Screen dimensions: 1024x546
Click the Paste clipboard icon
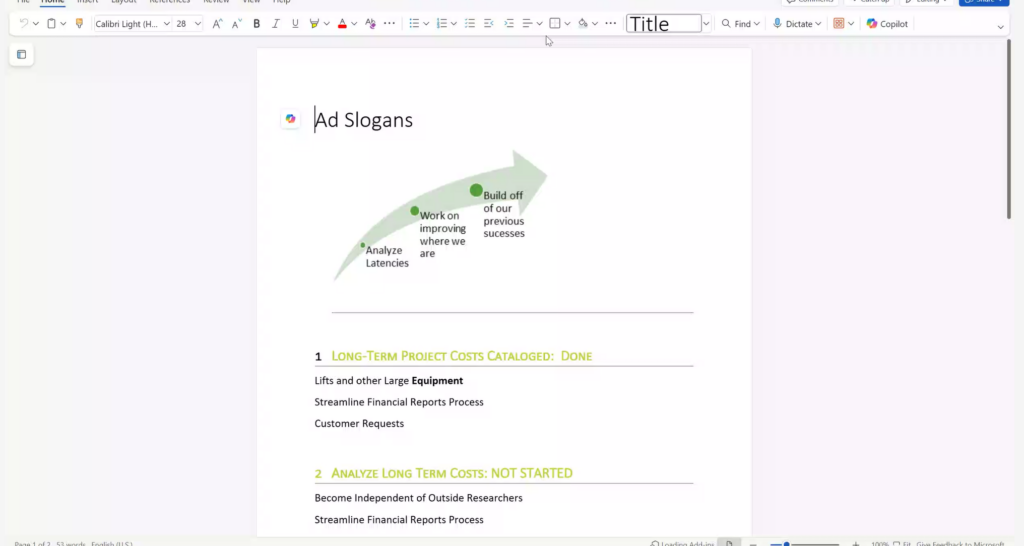pos(51,24)
